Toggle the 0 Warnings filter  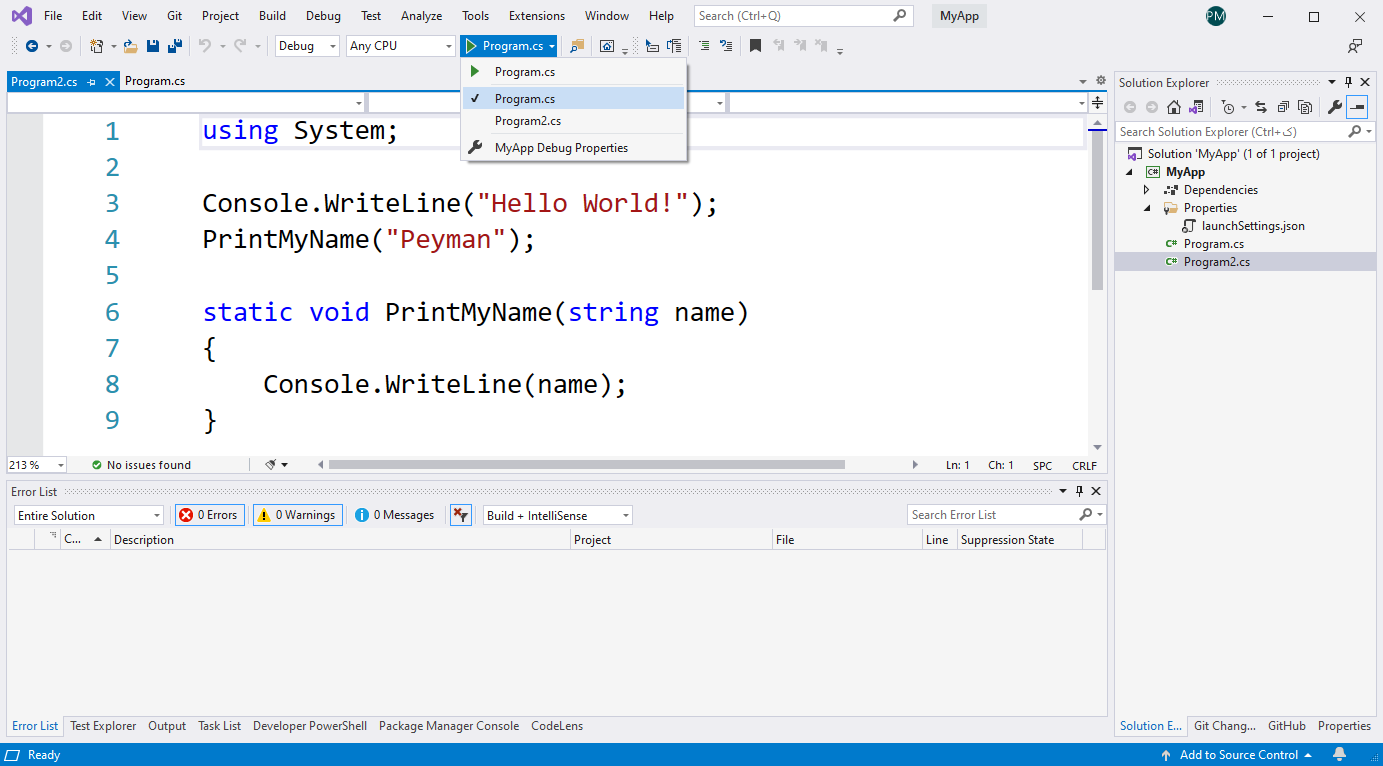(x=297, y=515)
